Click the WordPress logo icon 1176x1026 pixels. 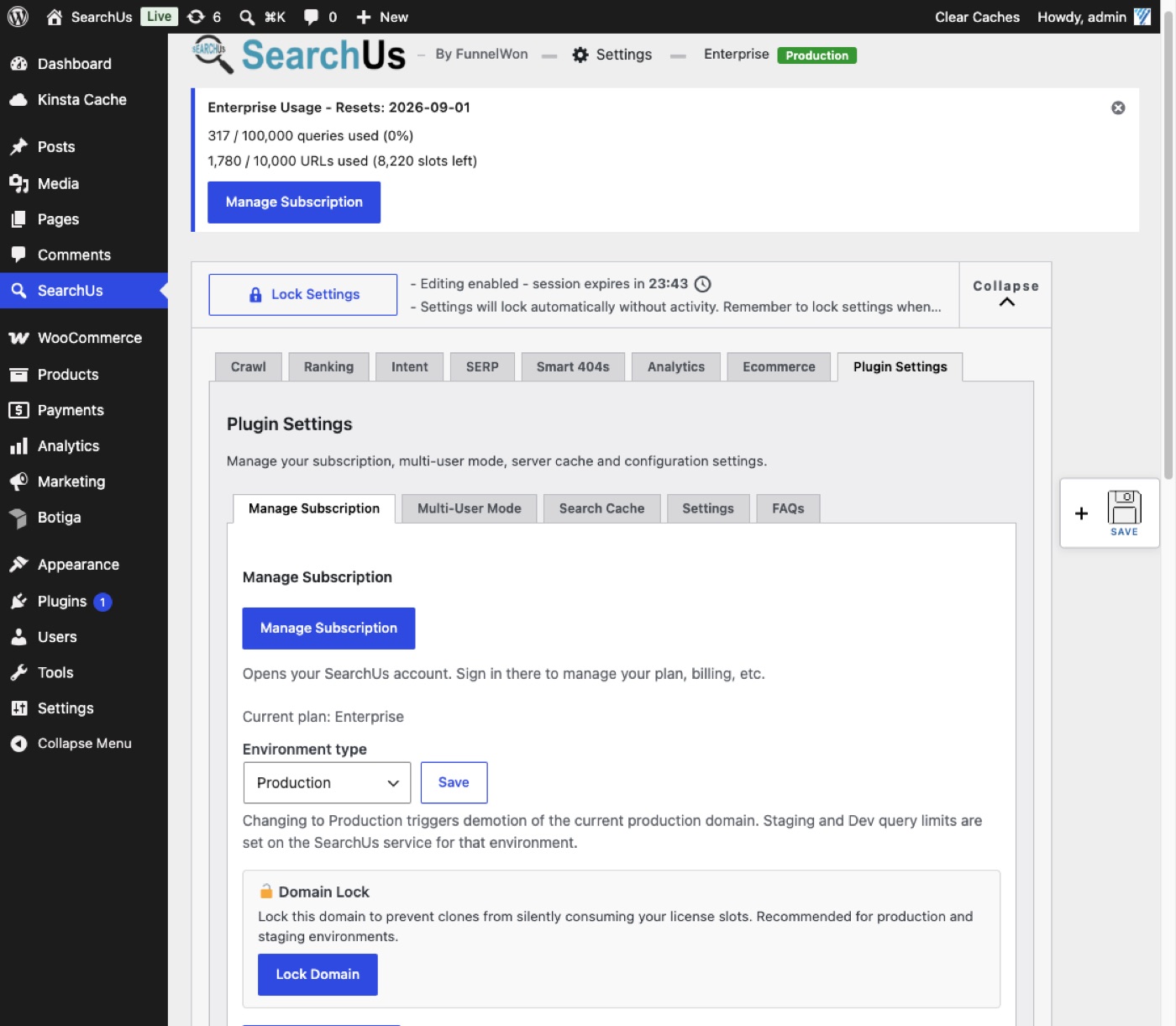coord(18,17)
